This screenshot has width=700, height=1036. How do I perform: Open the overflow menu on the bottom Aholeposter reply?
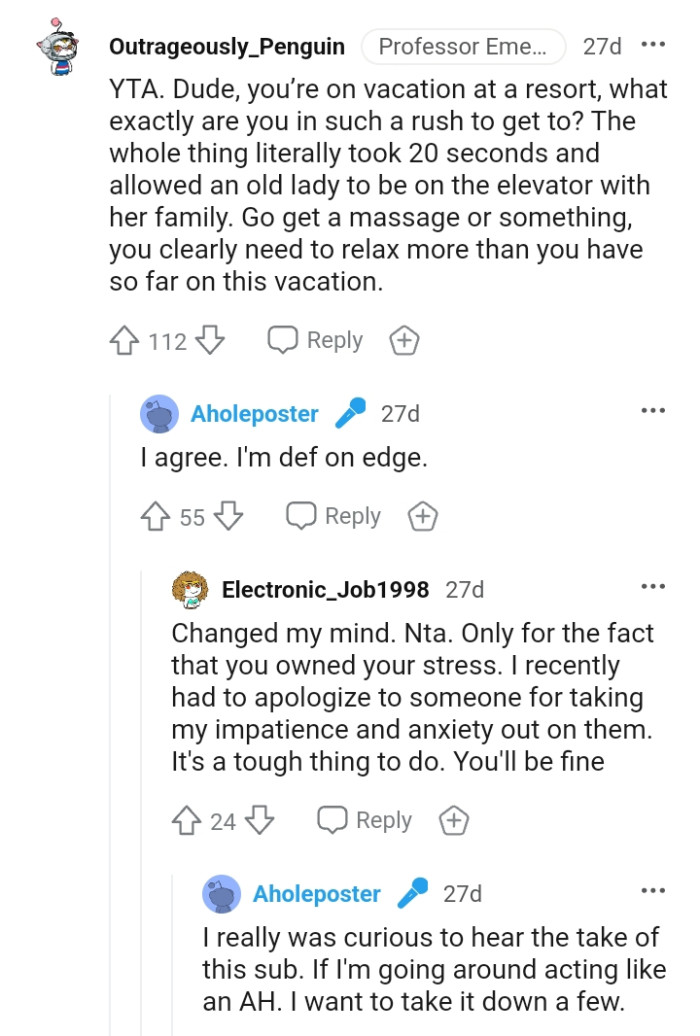tap(653, 890)
